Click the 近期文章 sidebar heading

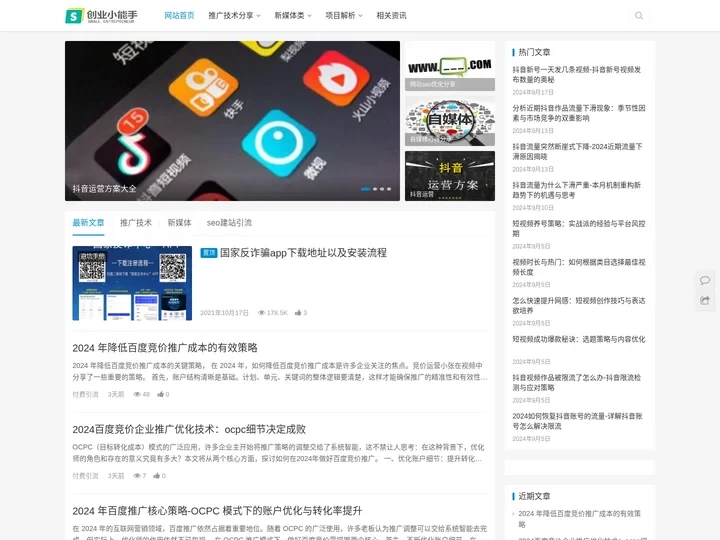(x=534, y=496)
